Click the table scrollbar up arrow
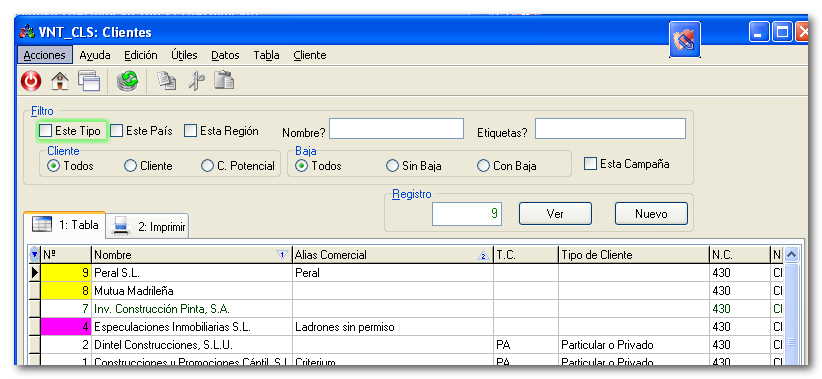 tap(791, 255)
